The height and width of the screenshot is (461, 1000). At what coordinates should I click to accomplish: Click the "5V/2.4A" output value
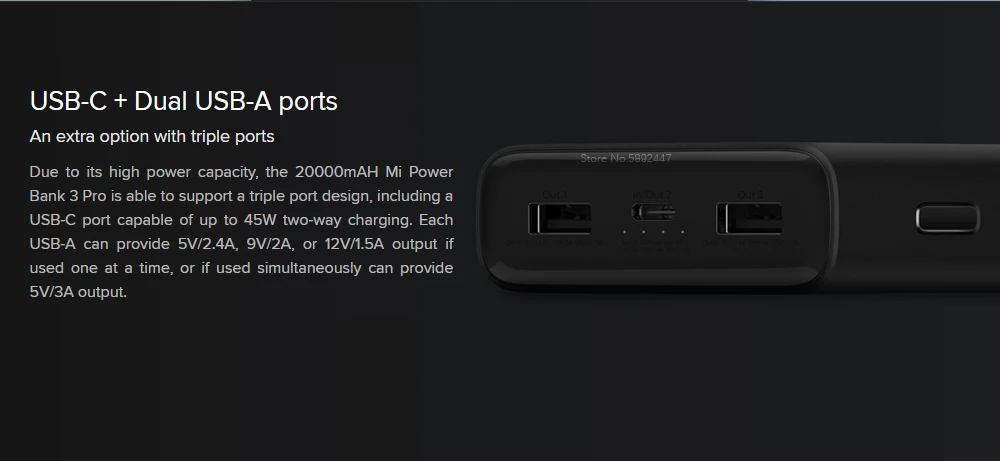click(207, 244)
